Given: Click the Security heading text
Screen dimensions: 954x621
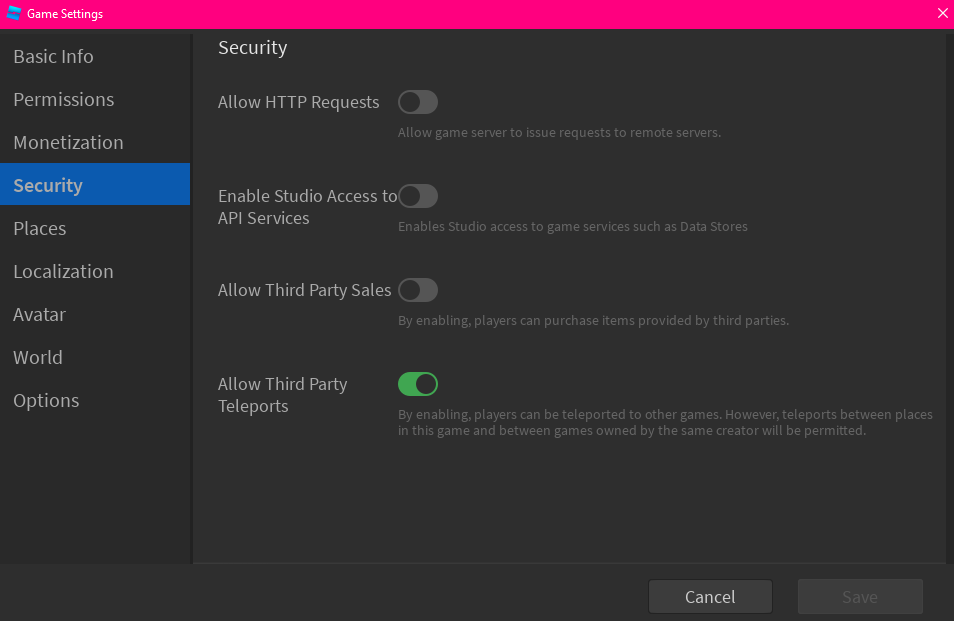Looking at the screenshot, I should click(x=252, y=47).
